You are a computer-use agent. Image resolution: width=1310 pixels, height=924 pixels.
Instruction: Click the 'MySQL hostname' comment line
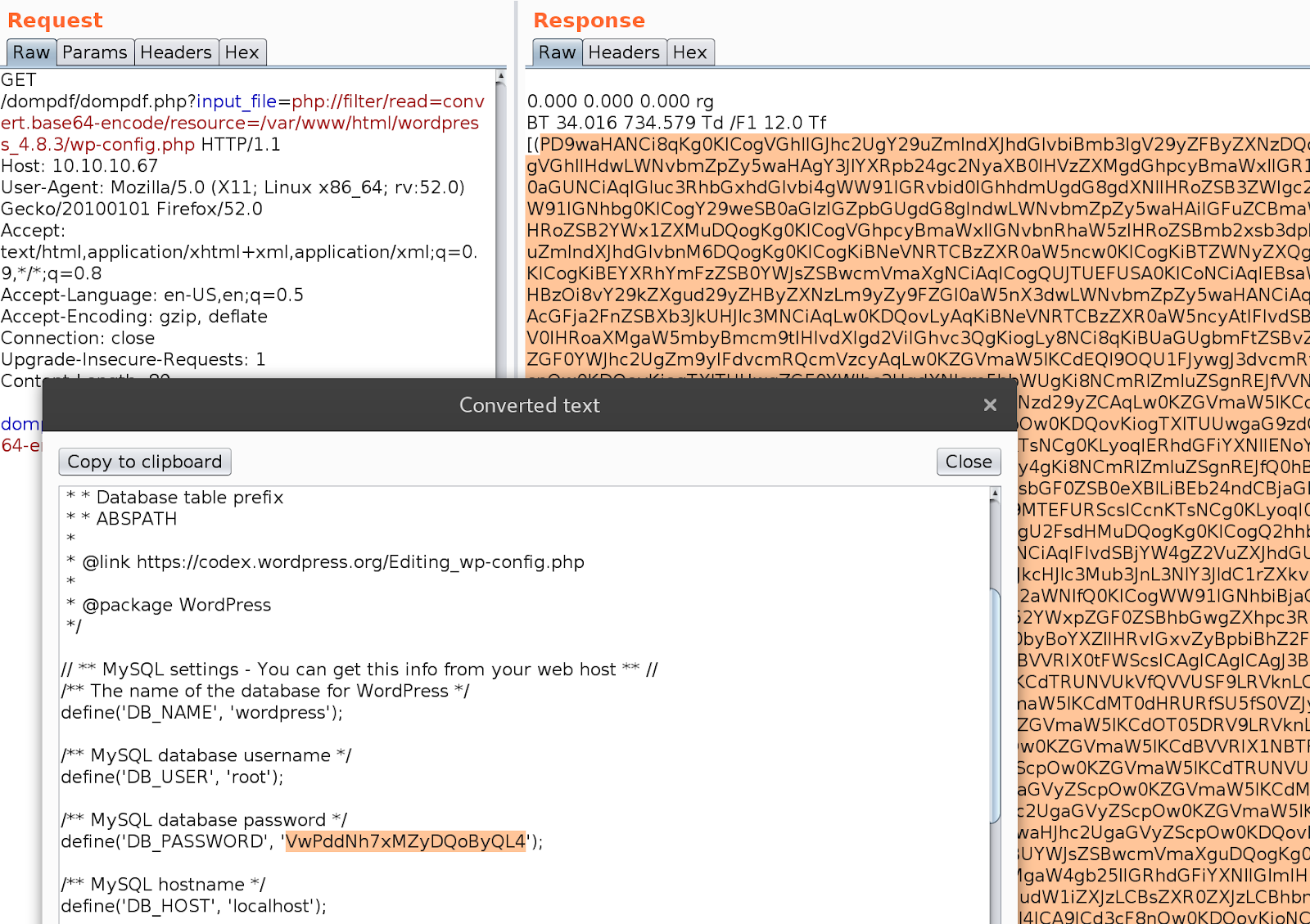[163, 885]
